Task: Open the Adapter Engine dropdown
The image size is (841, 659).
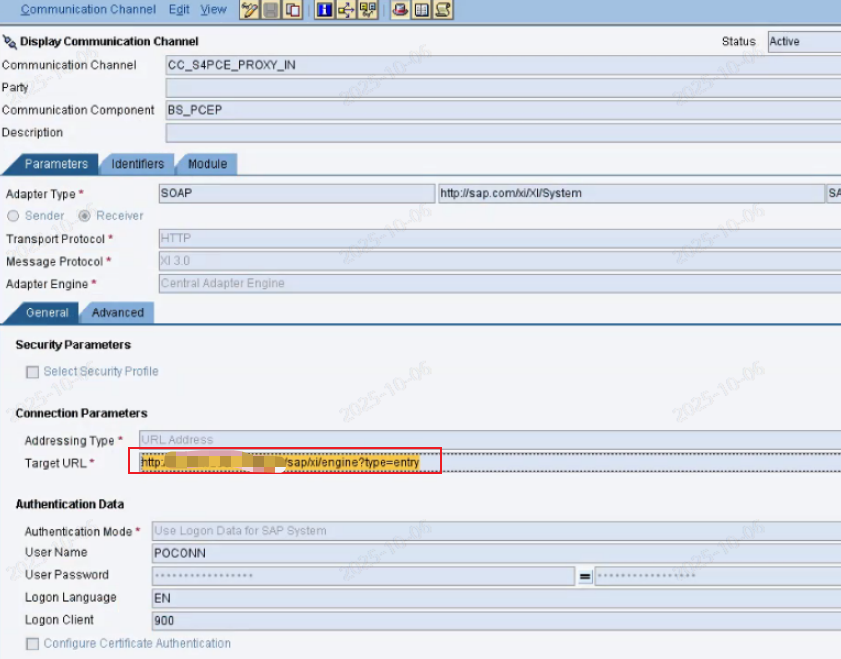Action: [x=500, y=284]
